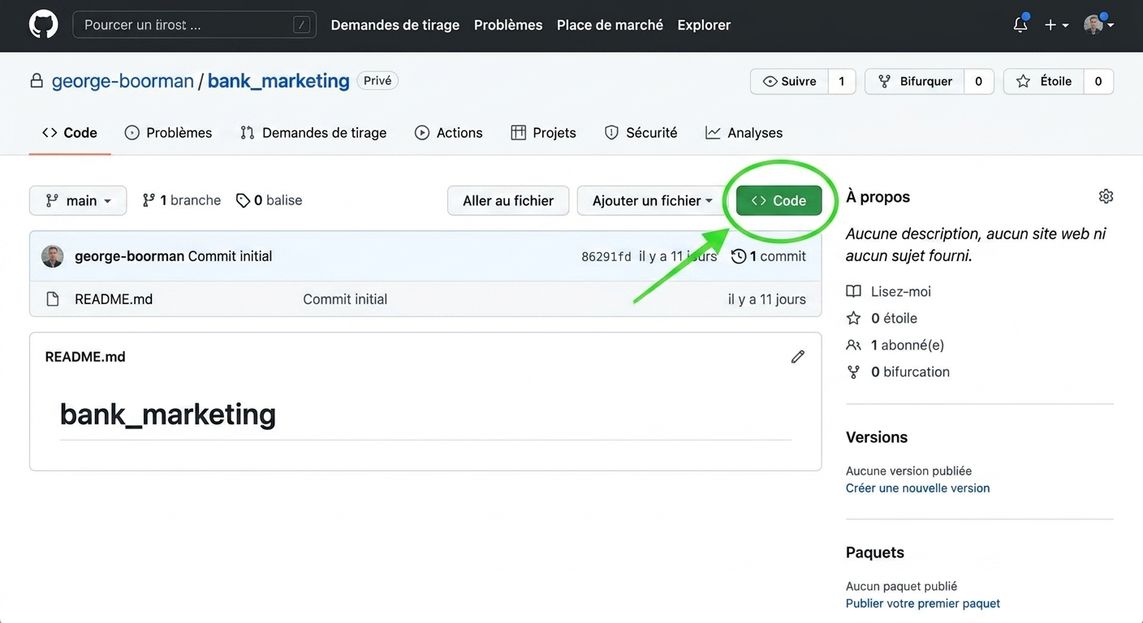This screenshot has height=623, width=1143.
Task: Open the Commit initial message in header row
Action: [230, 256]
